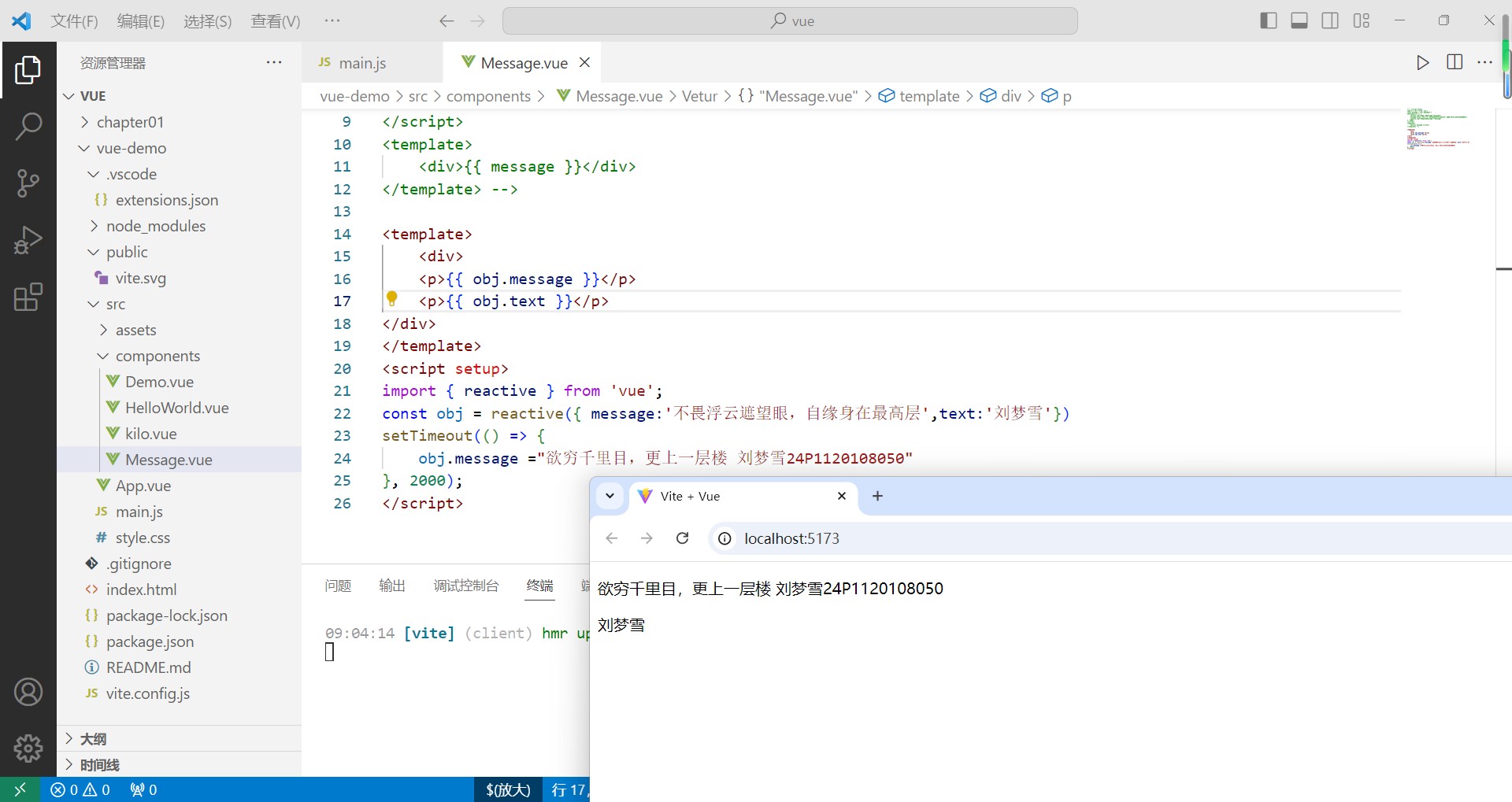
Task: Open package.json in the file tree
Action: [150, 641]
